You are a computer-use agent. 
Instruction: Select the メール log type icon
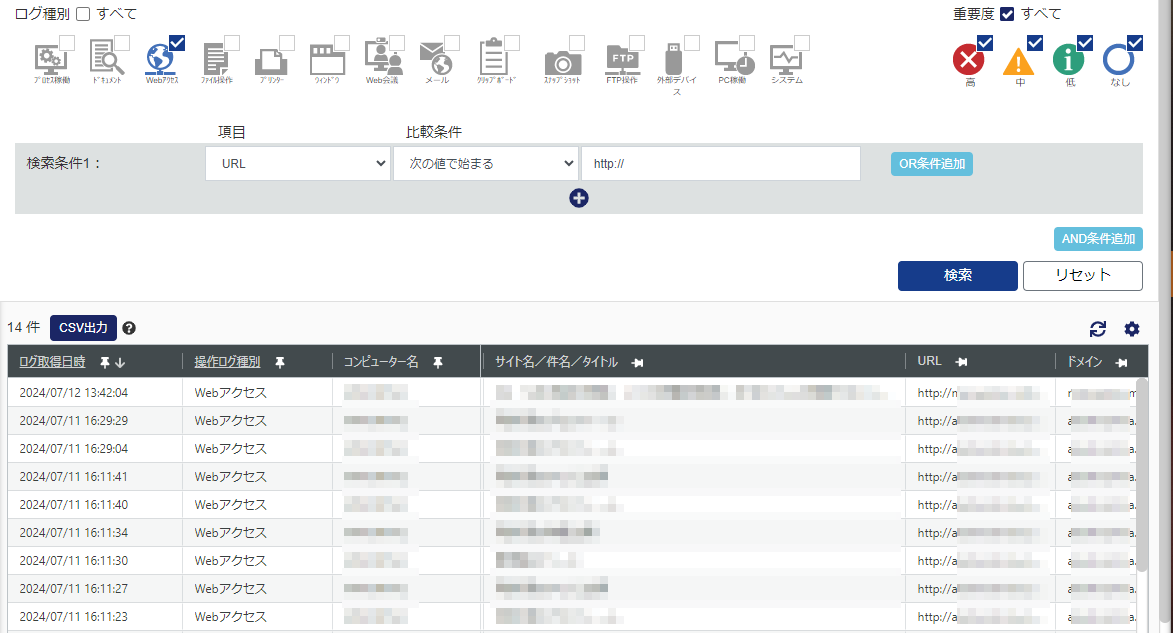coord(437,60)
